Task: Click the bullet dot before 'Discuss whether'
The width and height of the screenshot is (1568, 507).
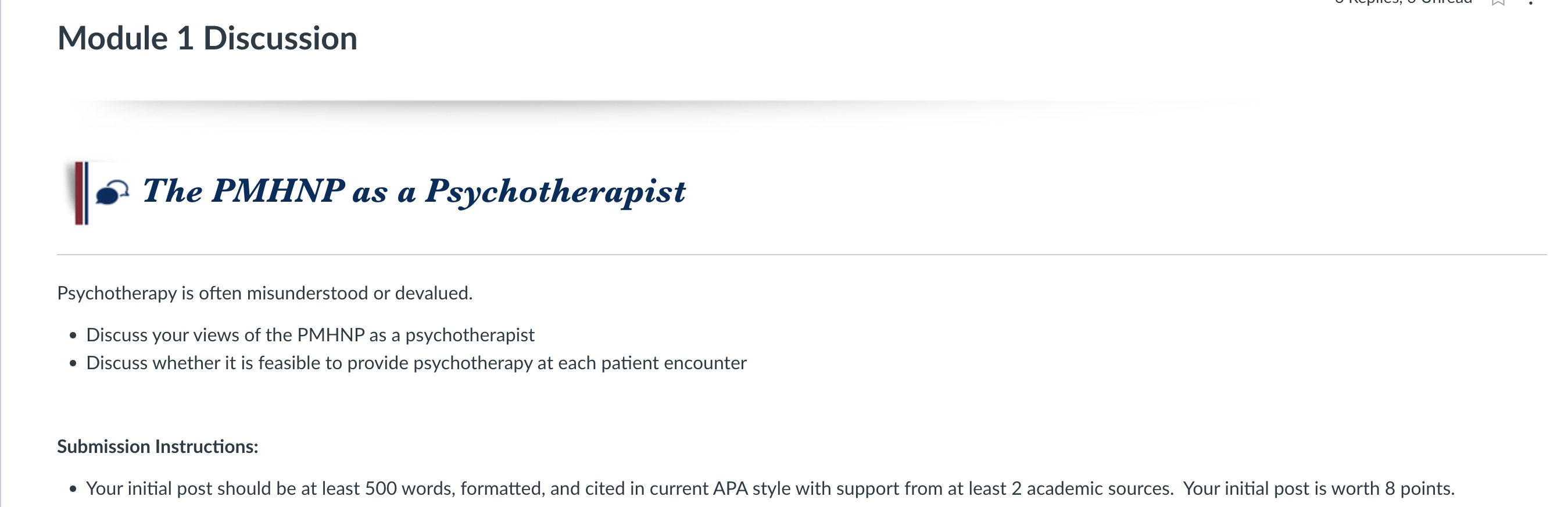Action: 73,363
